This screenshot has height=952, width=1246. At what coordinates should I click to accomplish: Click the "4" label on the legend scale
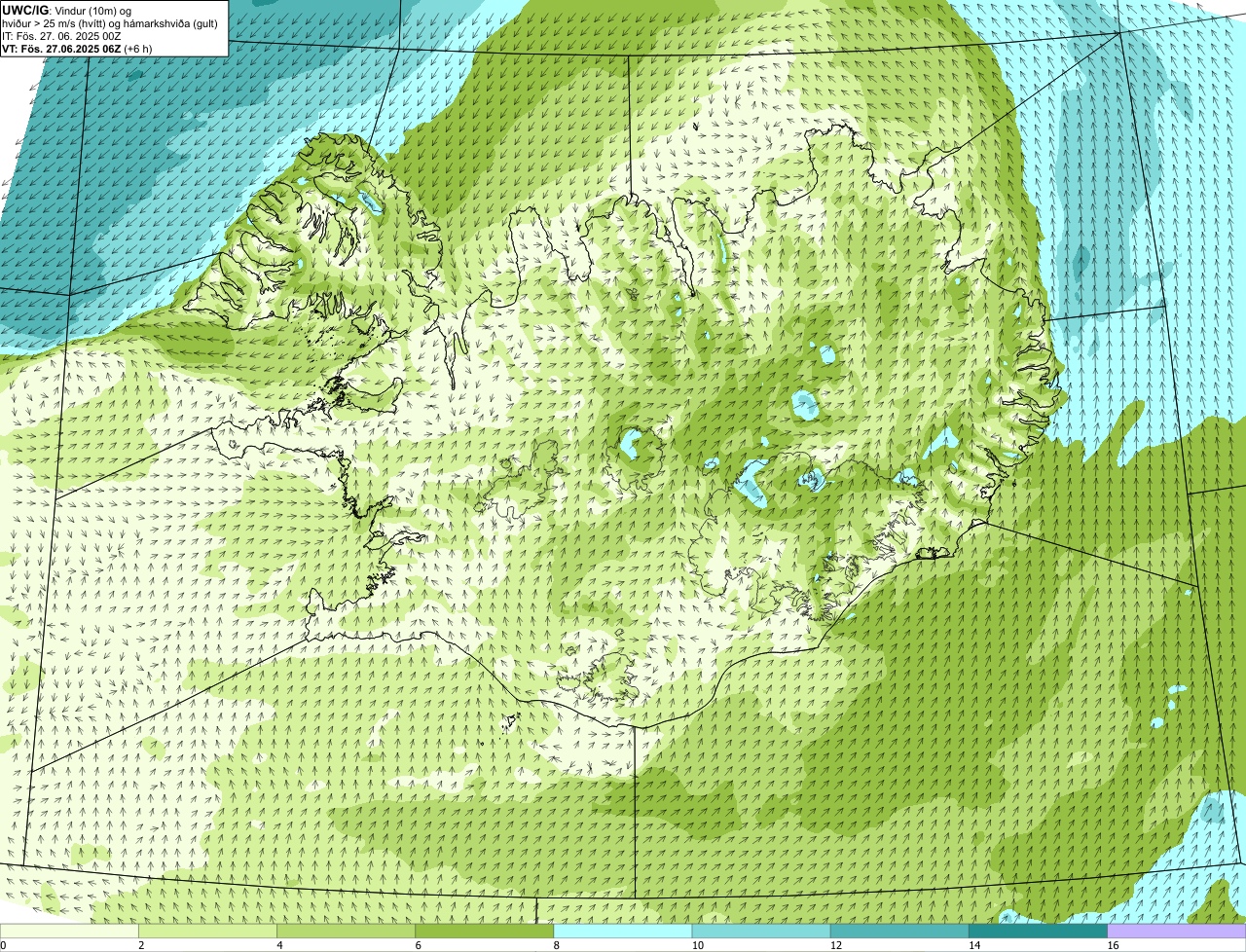pos(279,945)
